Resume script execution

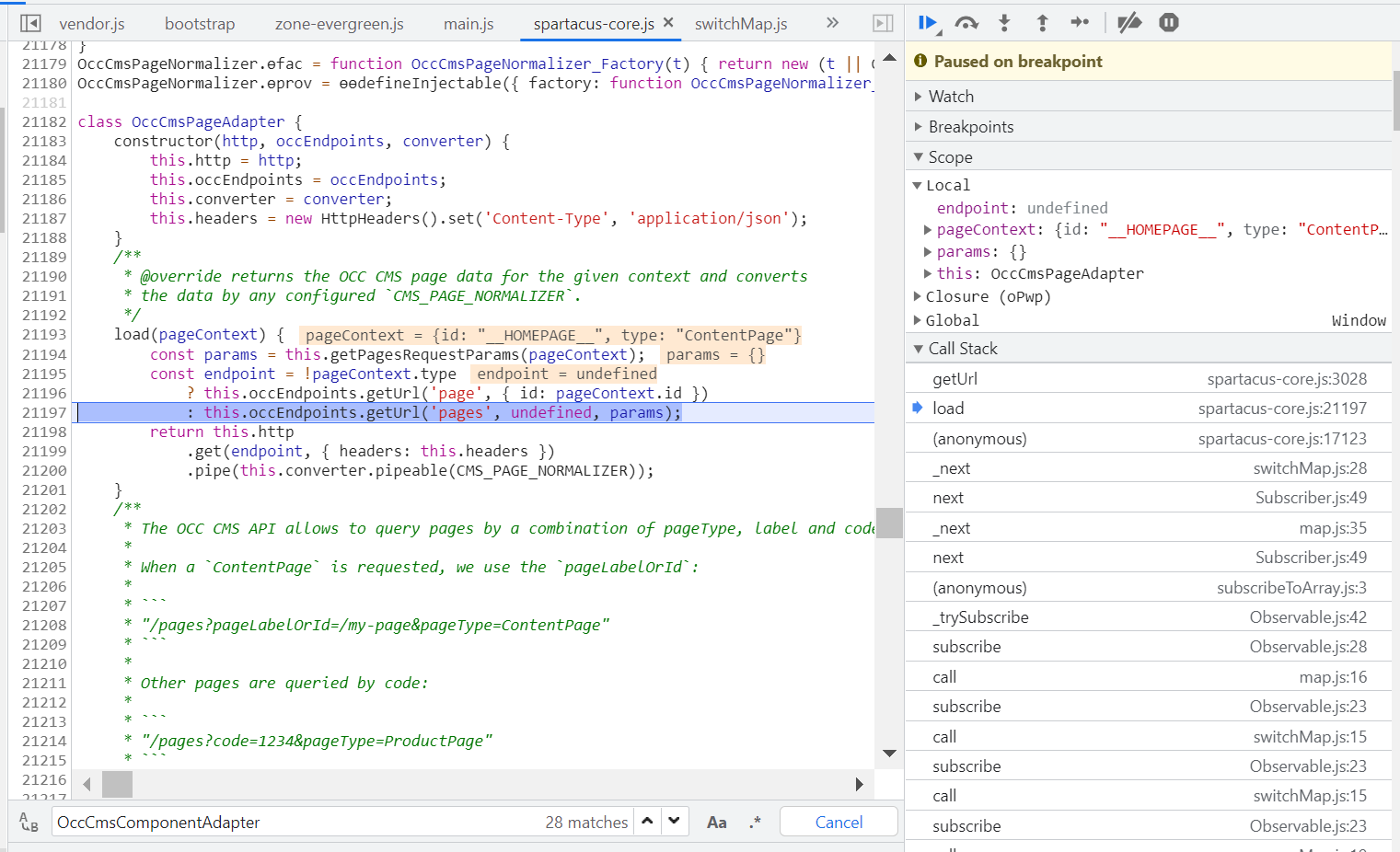928,23
